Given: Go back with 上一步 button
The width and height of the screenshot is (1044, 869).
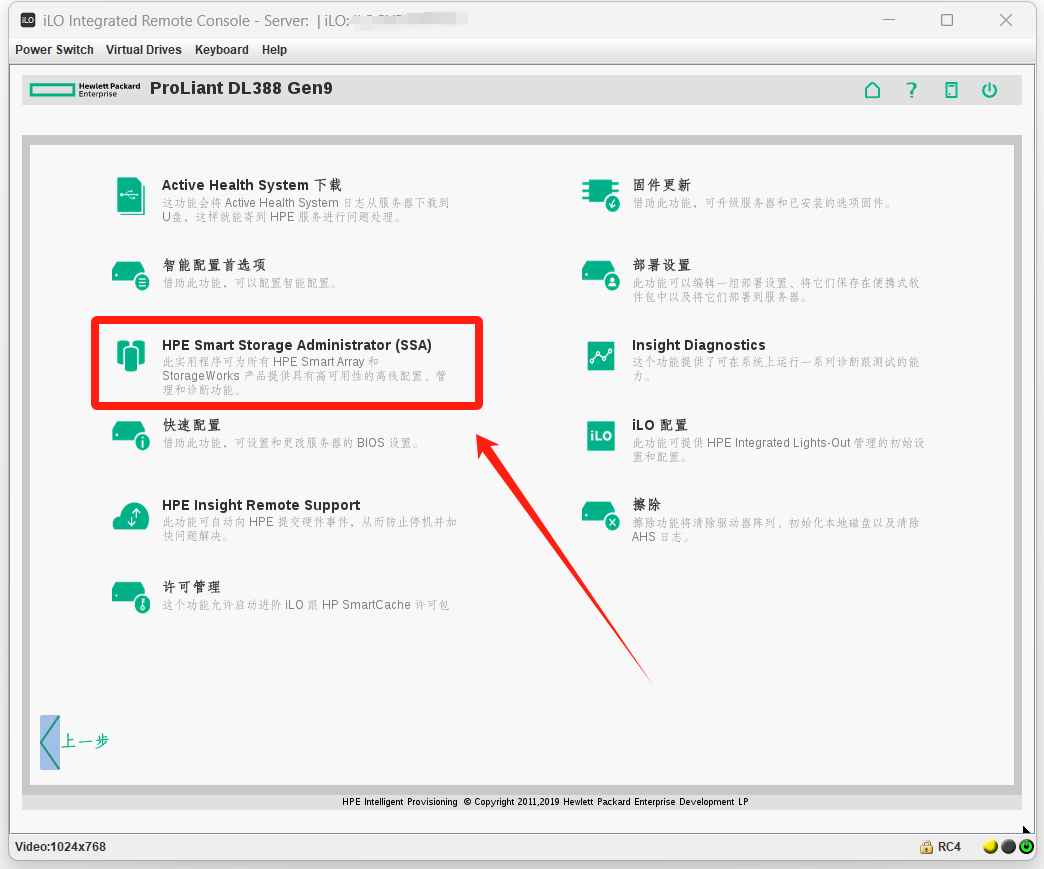Looking at the screenshot, I should tap(74, 742).
